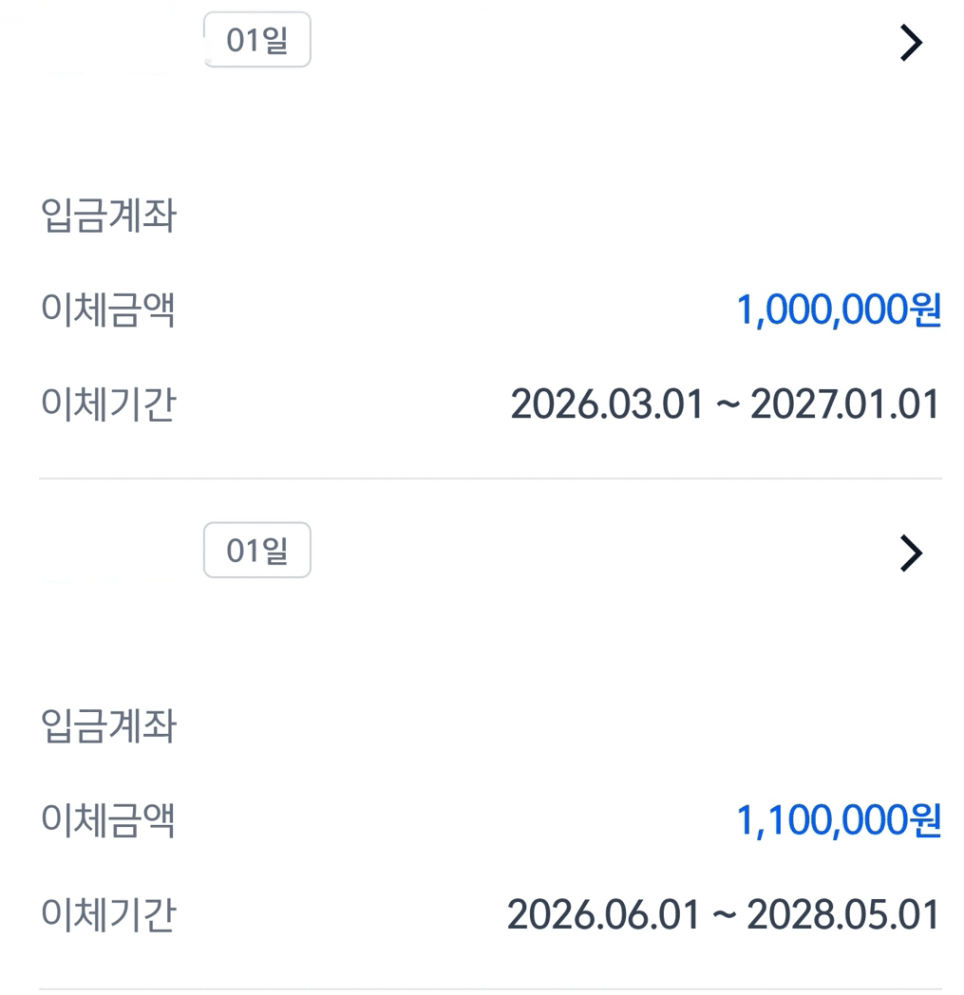Select start date 2026.03.01
The image size is (964, 995).
[607, 405]
